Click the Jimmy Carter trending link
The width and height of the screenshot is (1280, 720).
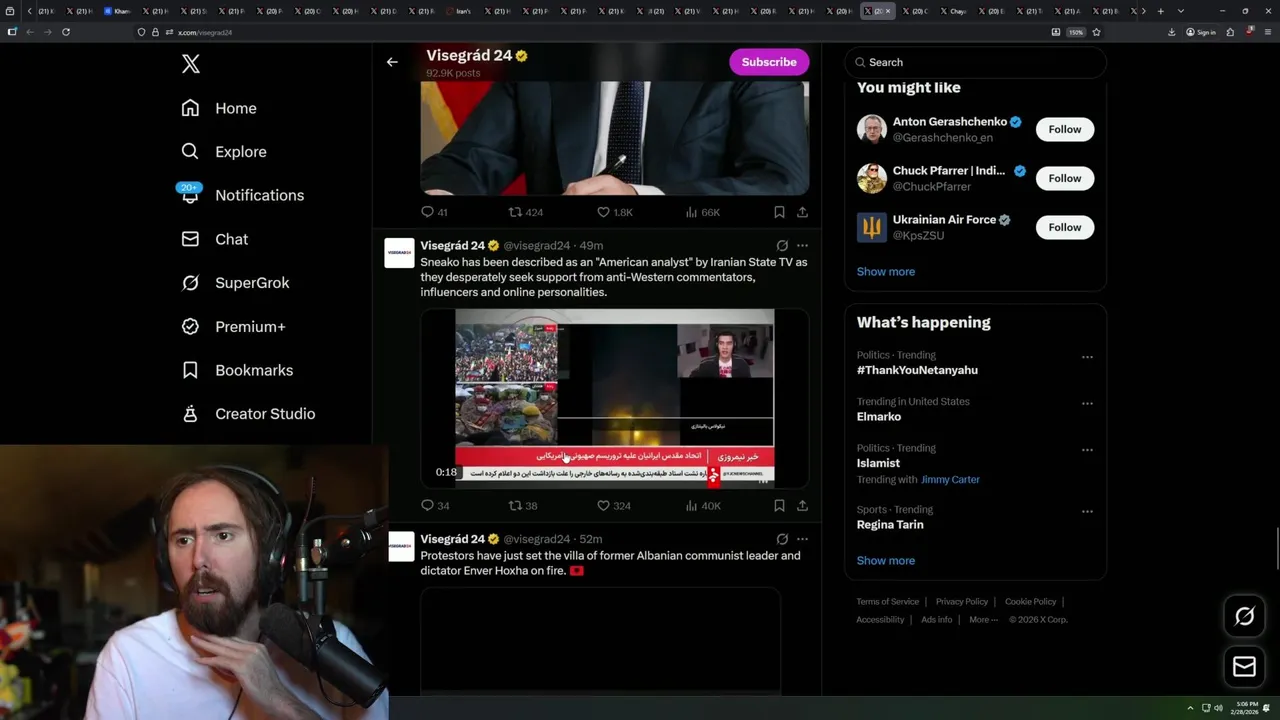950,480
